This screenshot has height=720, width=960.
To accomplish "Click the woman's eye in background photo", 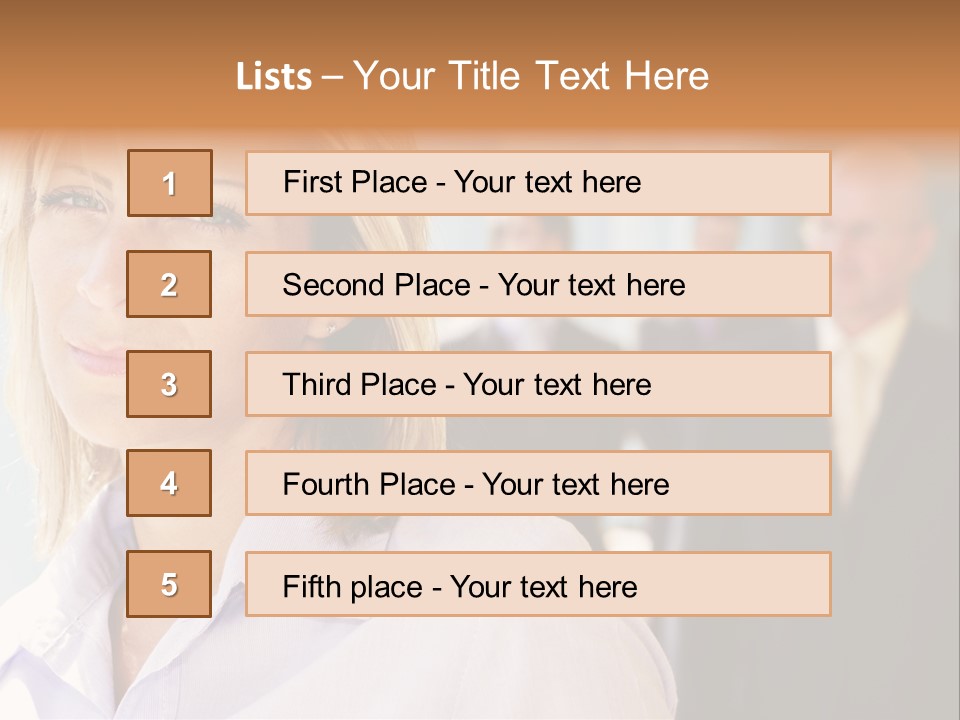I will pos(73,199).
